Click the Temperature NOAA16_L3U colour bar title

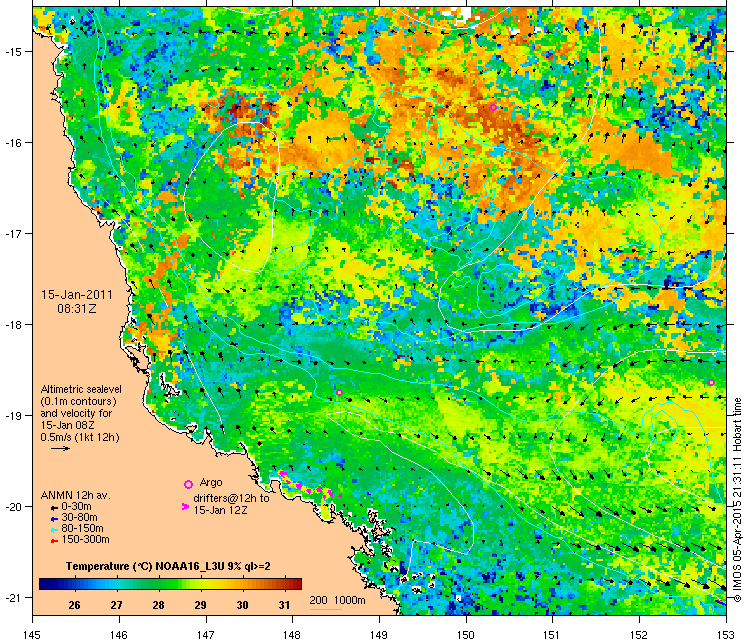[168, 566]
